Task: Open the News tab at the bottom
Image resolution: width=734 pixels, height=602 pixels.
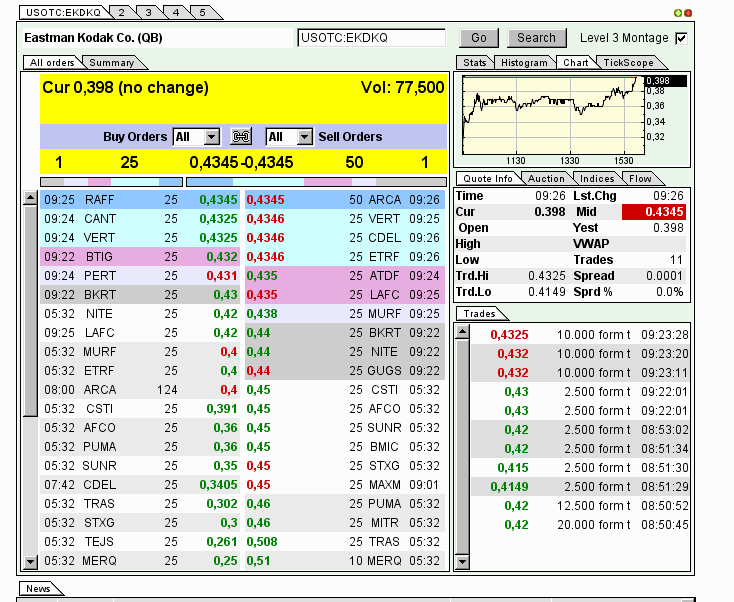Action: pyautogui.click(x=38, y=589)
